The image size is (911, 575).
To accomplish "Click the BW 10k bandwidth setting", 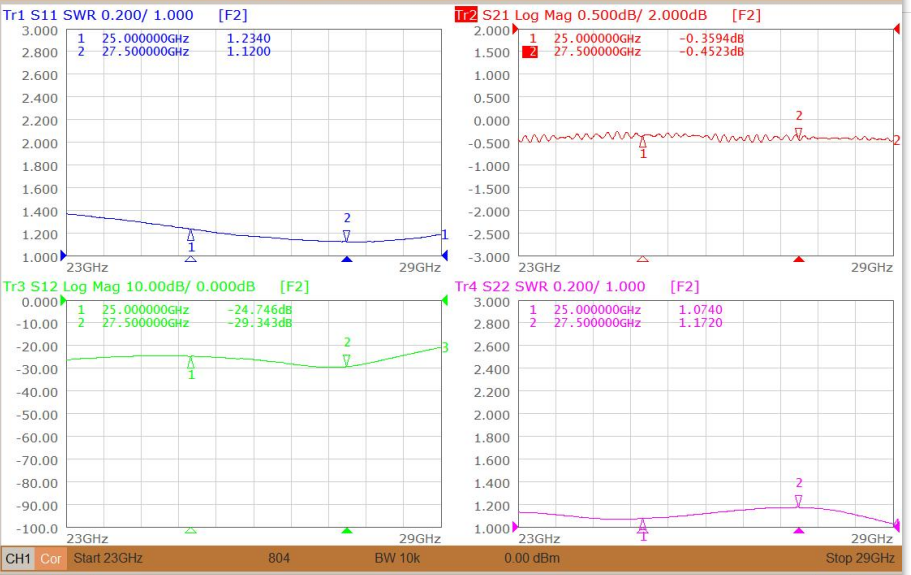I will point(397,558).
